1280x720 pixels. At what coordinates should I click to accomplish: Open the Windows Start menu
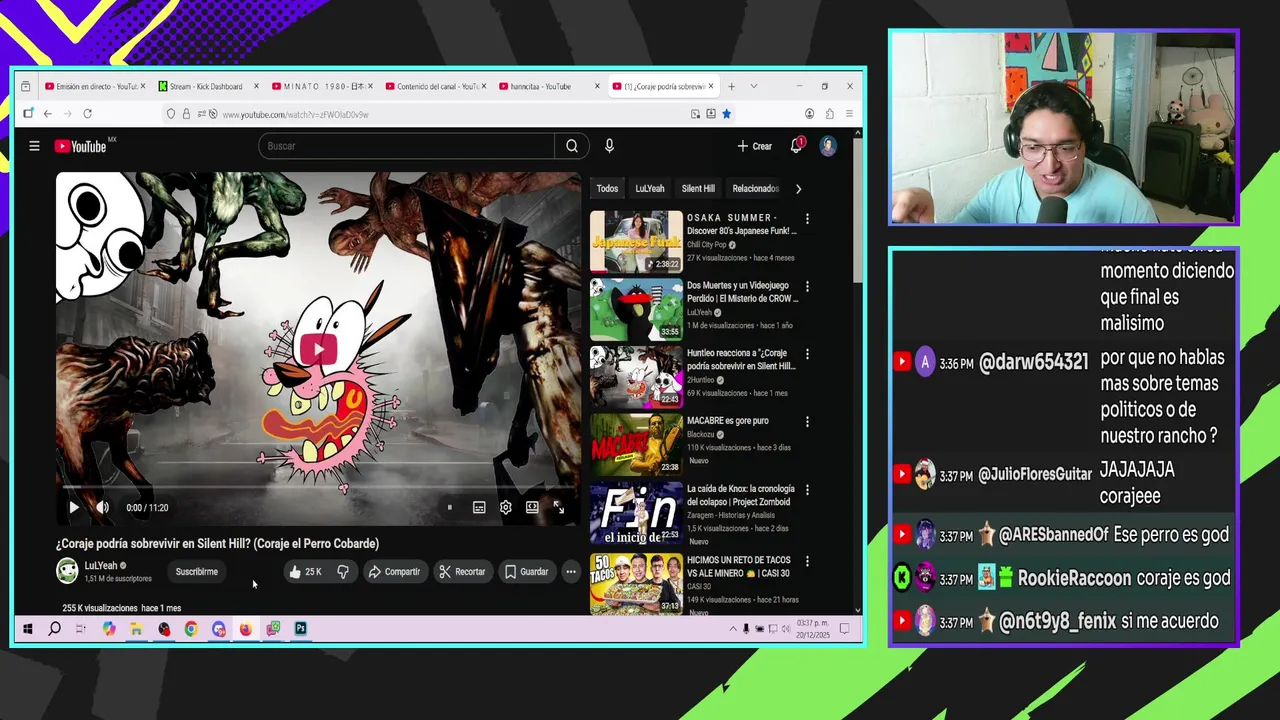click(x=28, y=629)
